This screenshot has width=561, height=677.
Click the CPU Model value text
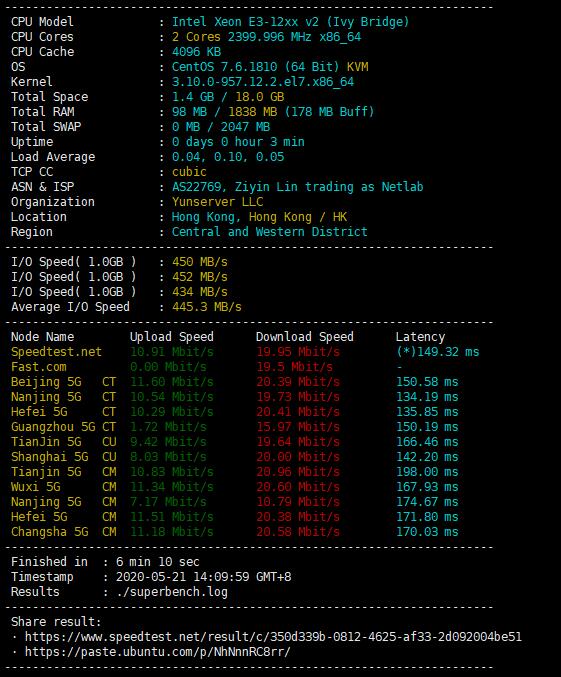(x=290, y=22)
